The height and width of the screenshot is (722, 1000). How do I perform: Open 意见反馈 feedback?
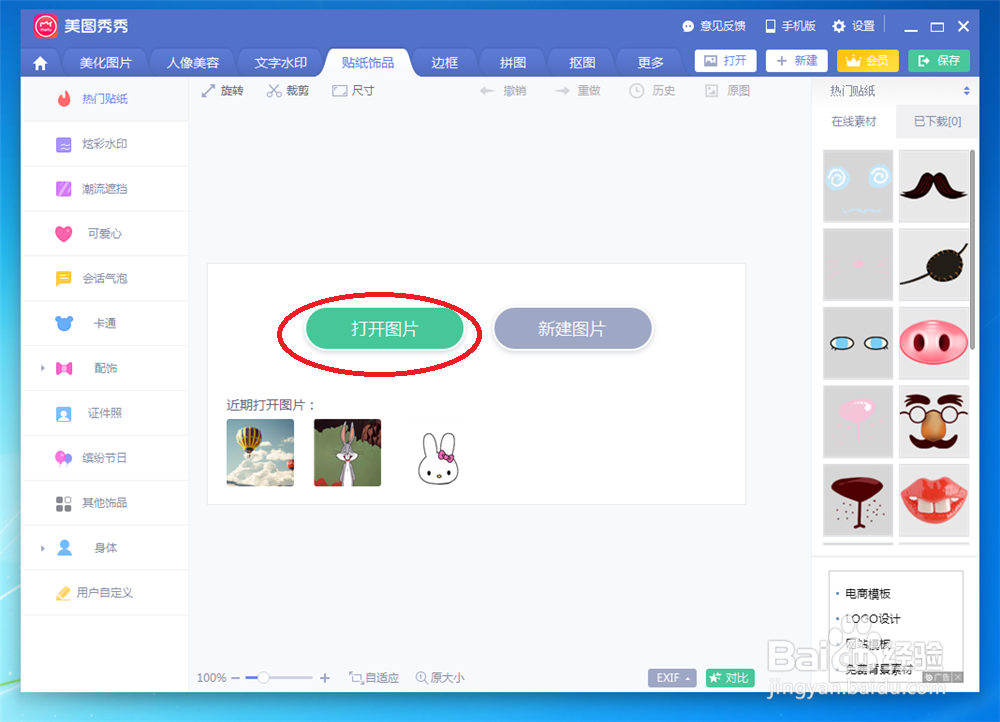(x=714, y=26)
